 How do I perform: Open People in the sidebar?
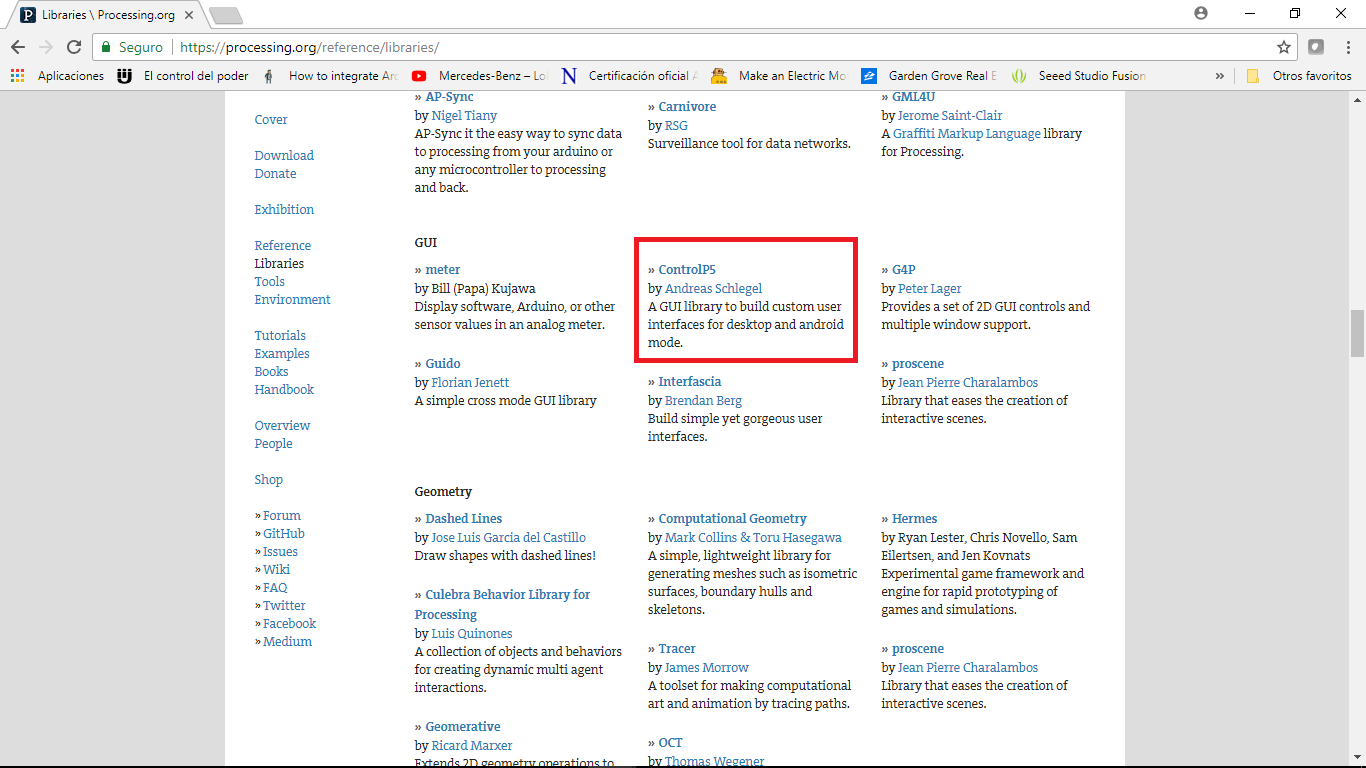coord(273,444)
